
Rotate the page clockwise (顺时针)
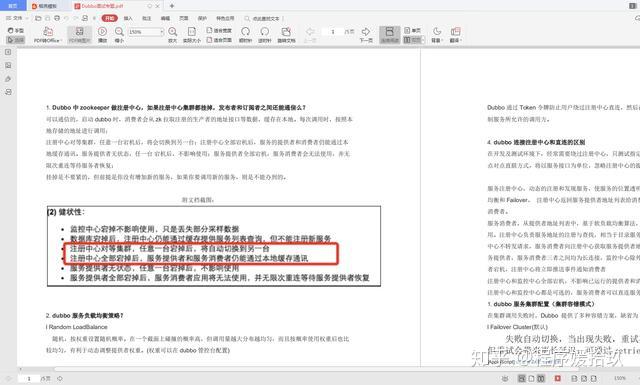[245, 35]
